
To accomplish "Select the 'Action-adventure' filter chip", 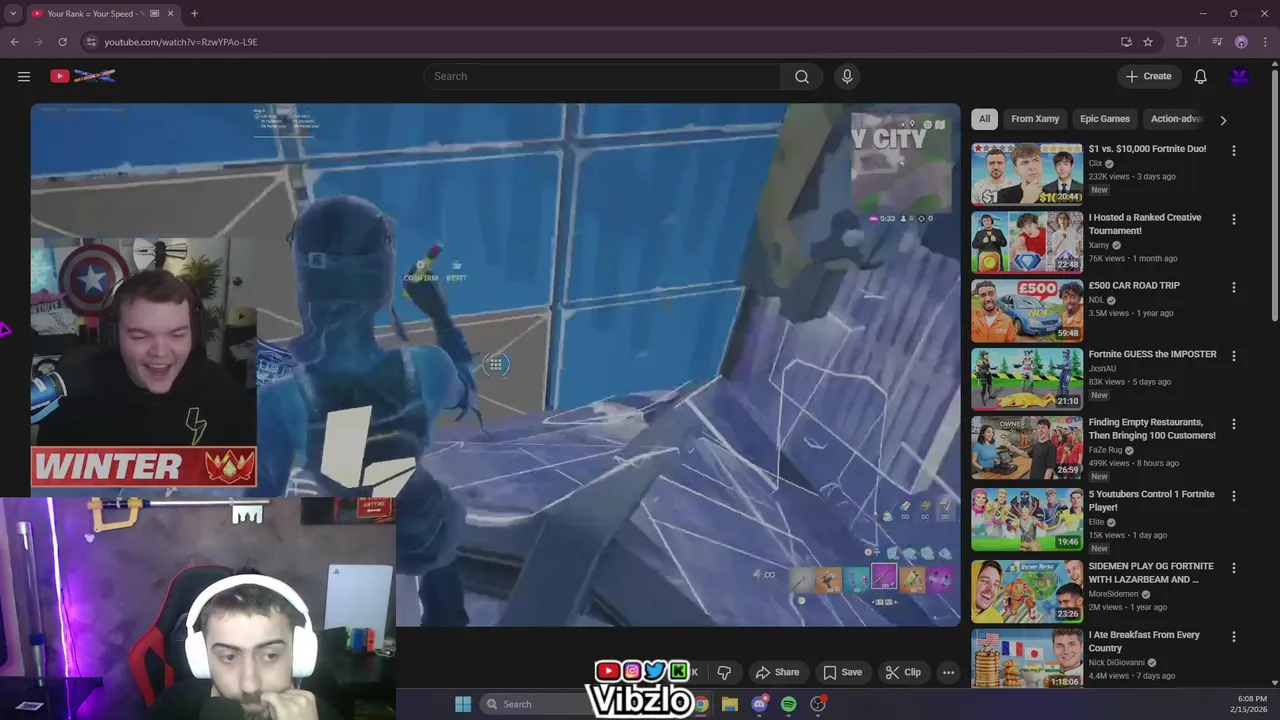I will click(x=1176, y=119).
